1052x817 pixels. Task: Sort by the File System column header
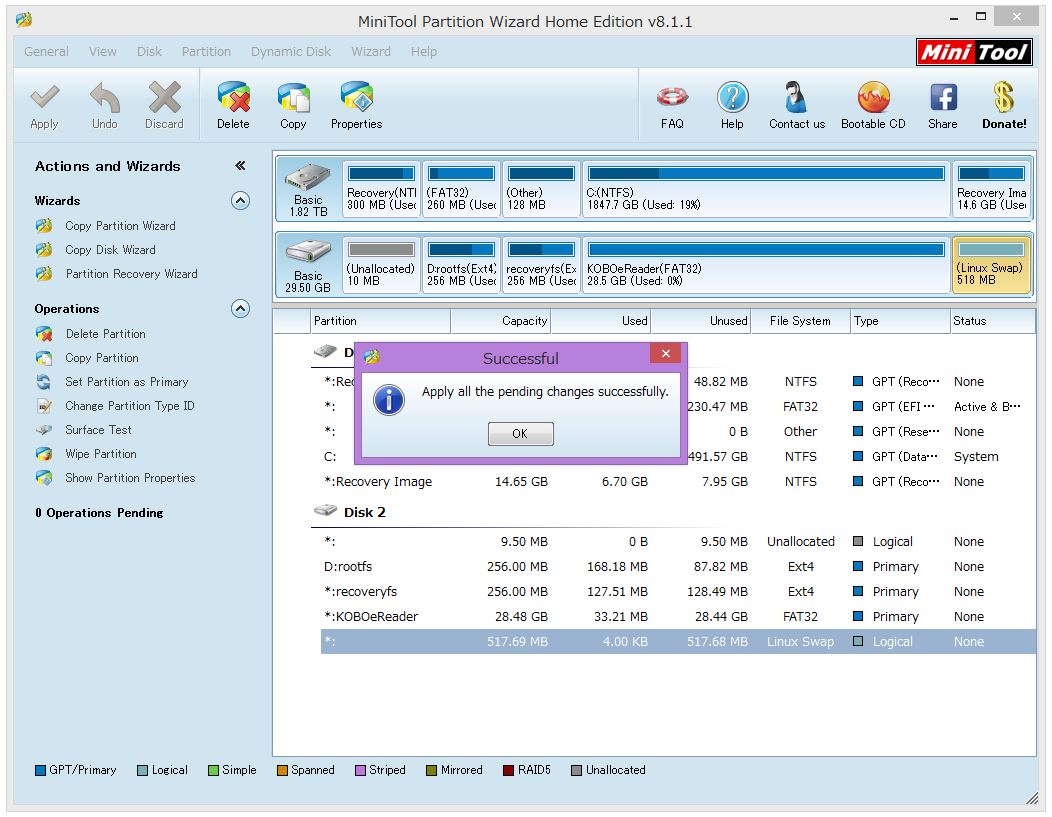pyautogui.click(x=800, y=321)
